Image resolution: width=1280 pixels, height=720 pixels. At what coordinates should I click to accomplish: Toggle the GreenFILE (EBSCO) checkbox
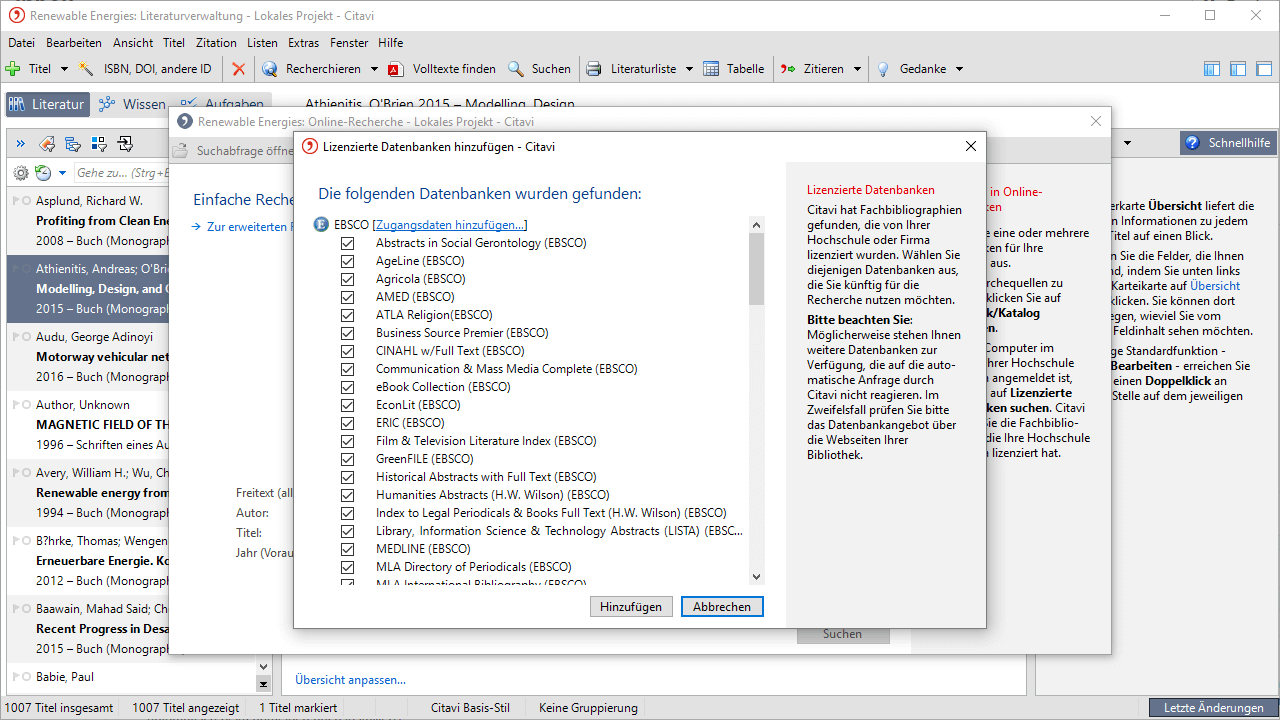pyautogui.click(x=347, y=459)
